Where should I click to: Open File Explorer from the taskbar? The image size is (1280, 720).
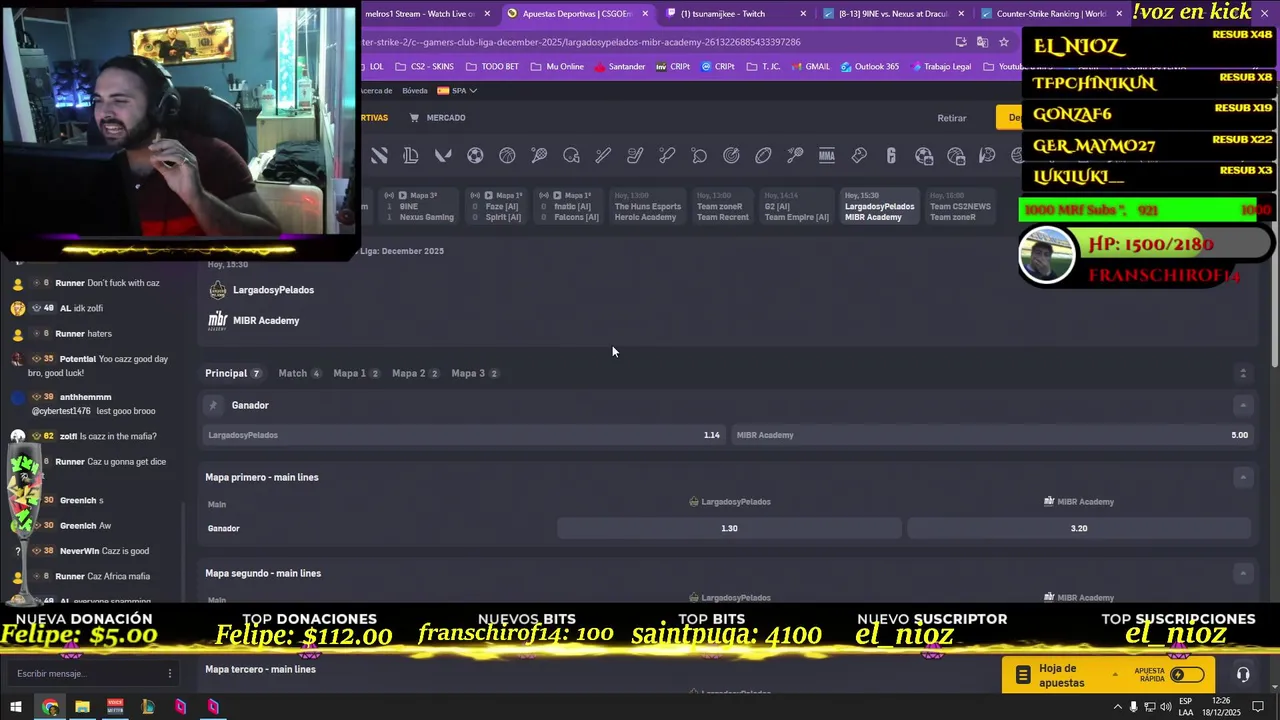click(x=82, y=707)
